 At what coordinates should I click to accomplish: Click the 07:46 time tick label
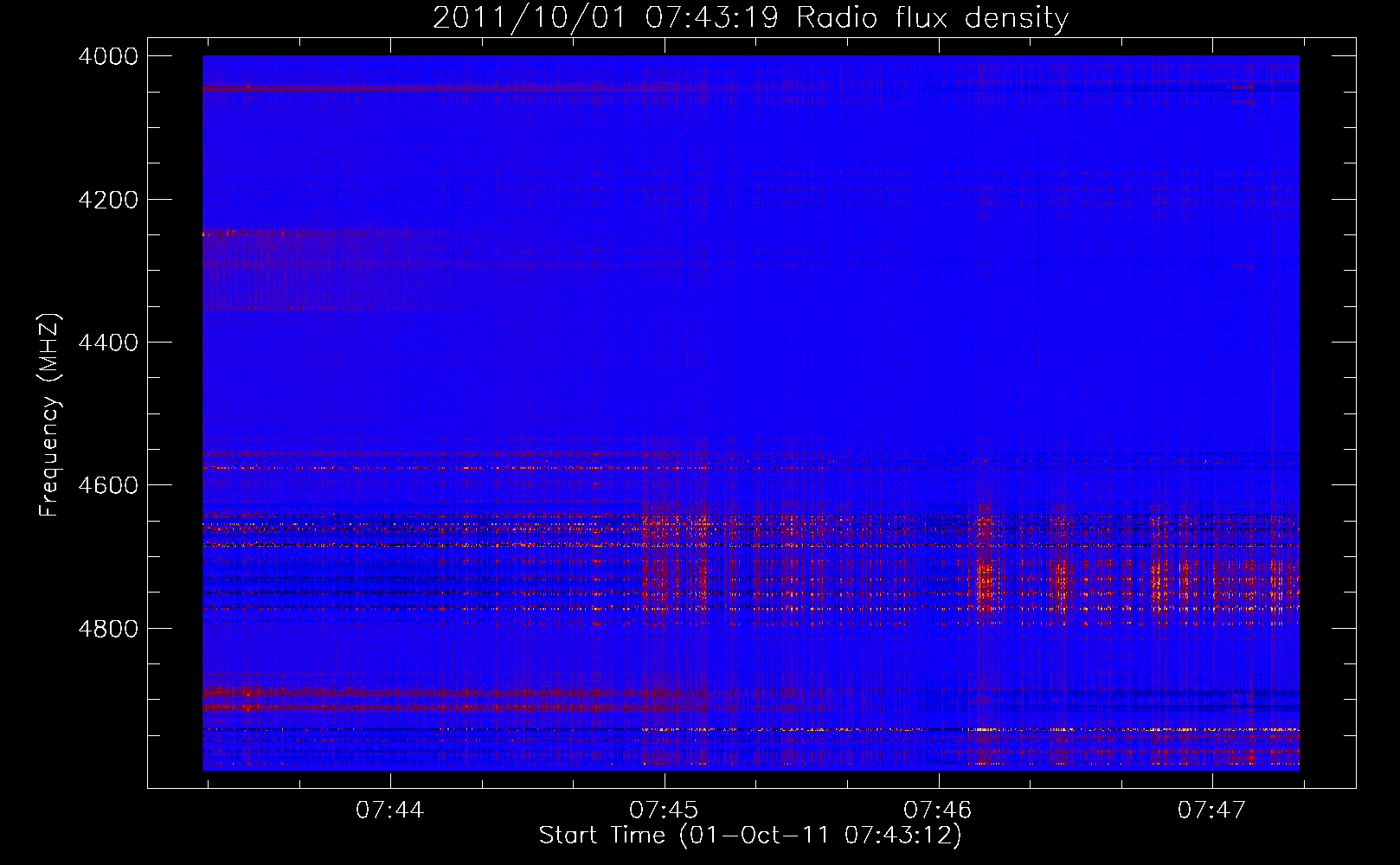click(938, 810)
